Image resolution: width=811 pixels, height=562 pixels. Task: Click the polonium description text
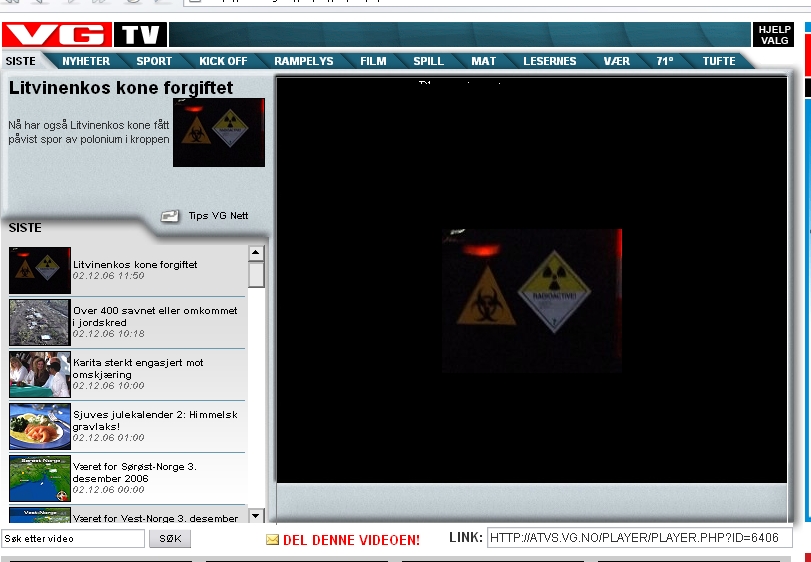click(x=89, y=132)
